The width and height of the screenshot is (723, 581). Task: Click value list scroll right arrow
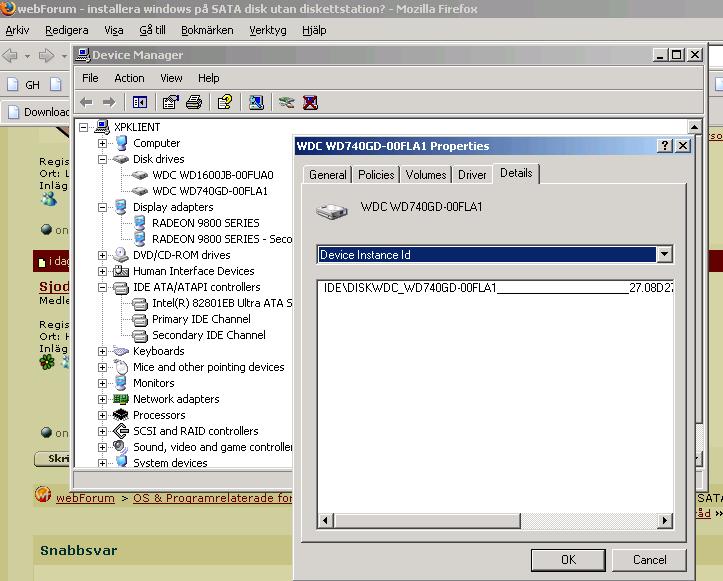(664, 521)
